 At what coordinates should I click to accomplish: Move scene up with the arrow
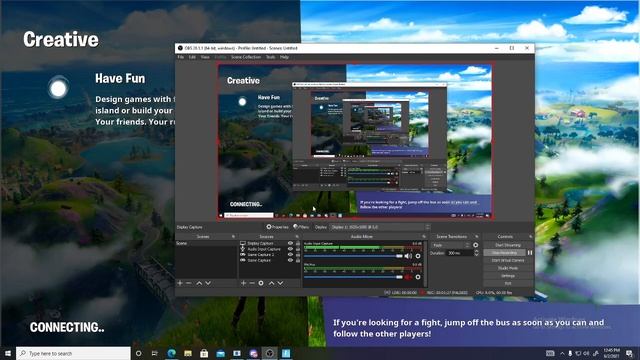(199, 283)
